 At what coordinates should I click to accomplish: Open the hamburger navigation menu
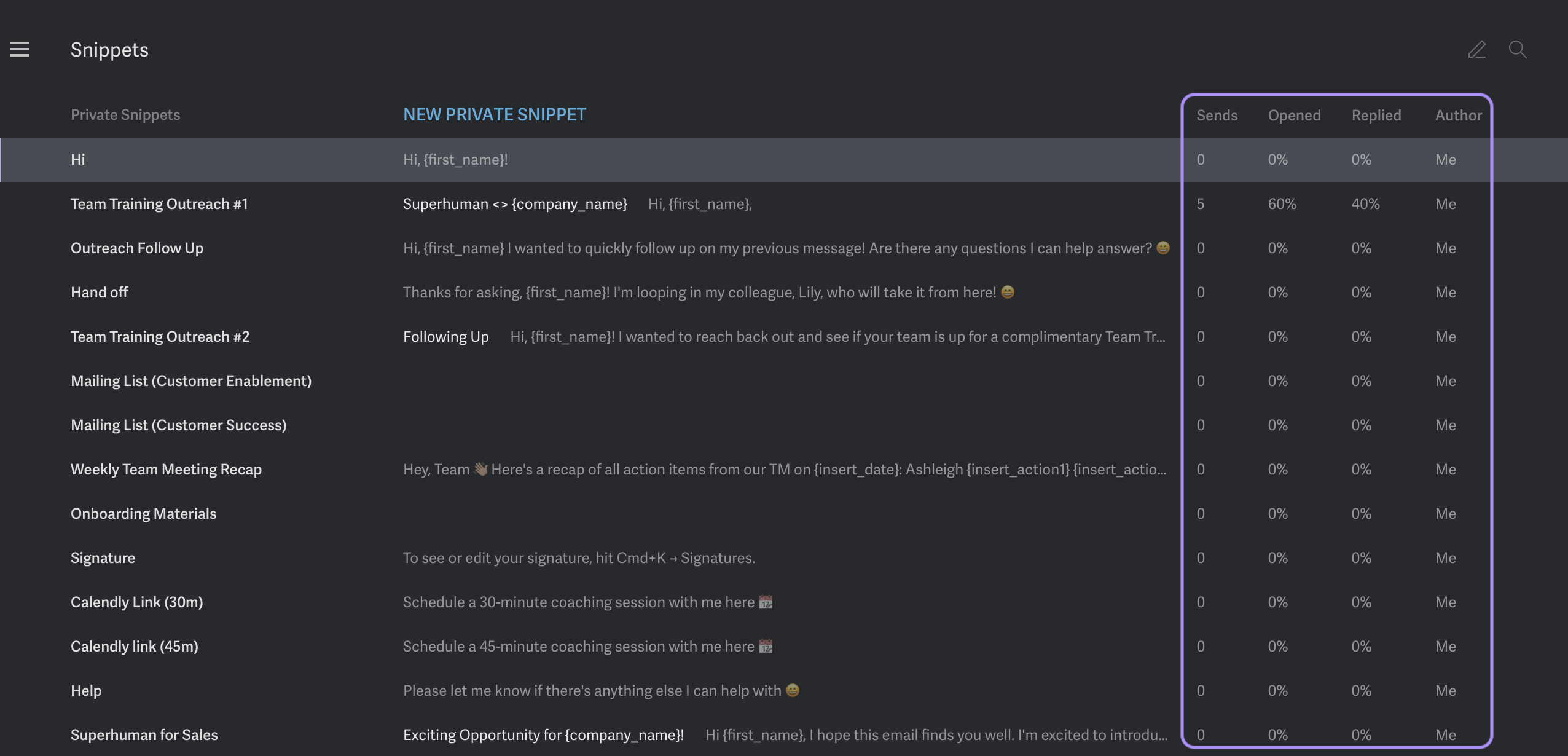coord(20,49)
